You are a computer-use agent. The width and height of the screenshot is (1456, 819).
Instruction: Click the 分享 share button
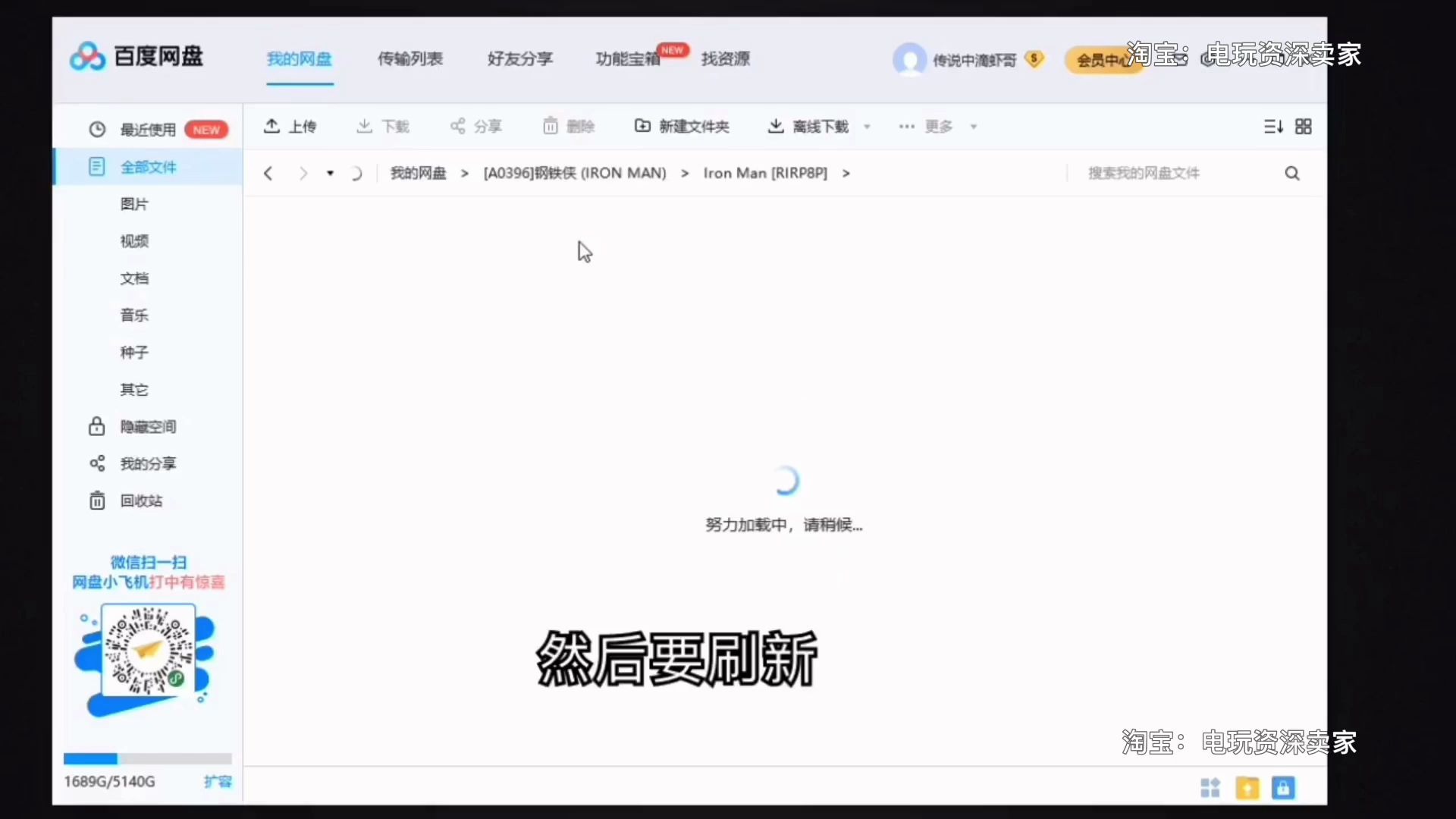(x=476, y=126)
